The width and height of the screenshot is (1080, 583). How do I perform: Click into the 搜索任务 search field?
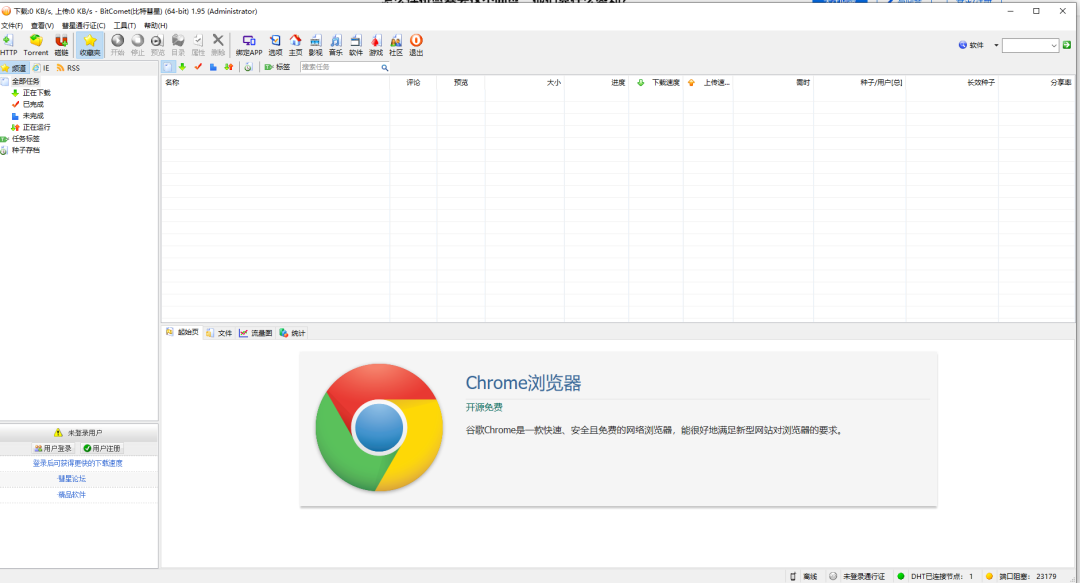click(x=340, y=67)
